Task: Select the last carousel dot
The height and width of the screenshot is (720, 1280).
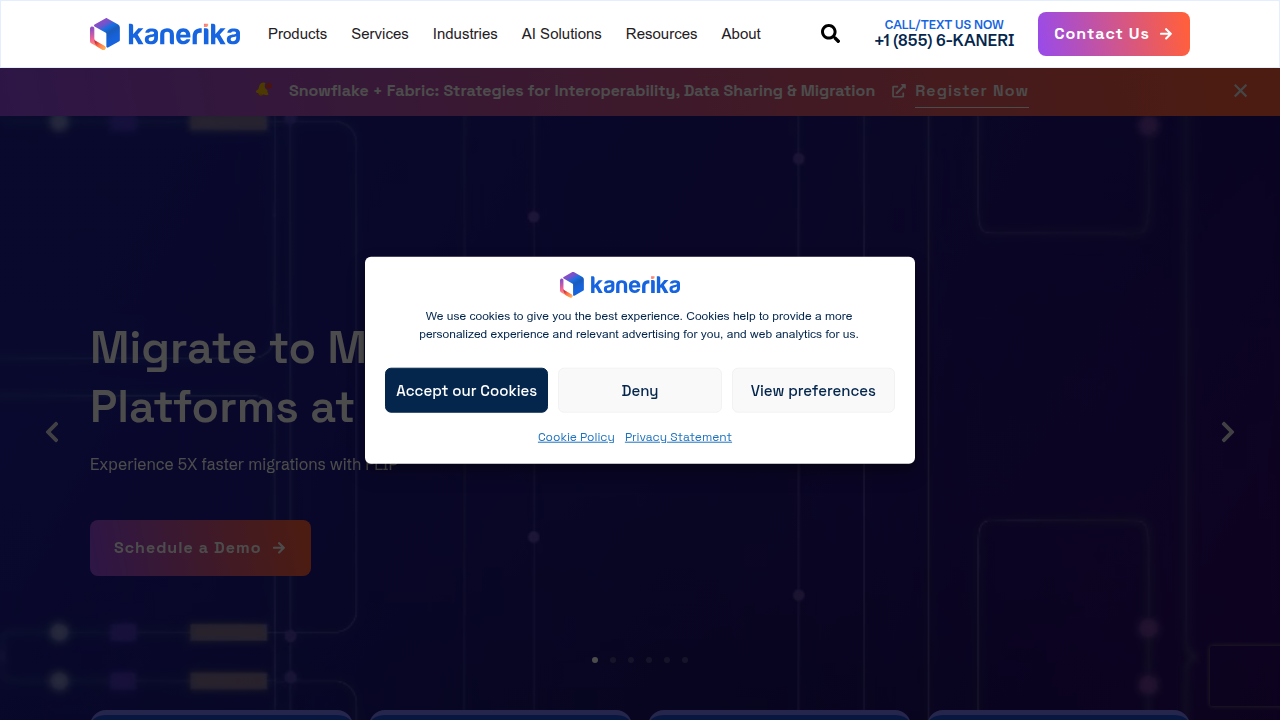Action: coord(685,660)
